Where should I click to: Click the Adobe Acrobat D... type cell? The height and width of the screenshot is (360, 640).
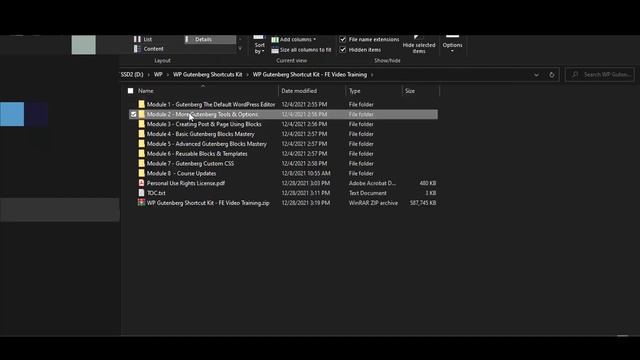(x=372, y=183)
